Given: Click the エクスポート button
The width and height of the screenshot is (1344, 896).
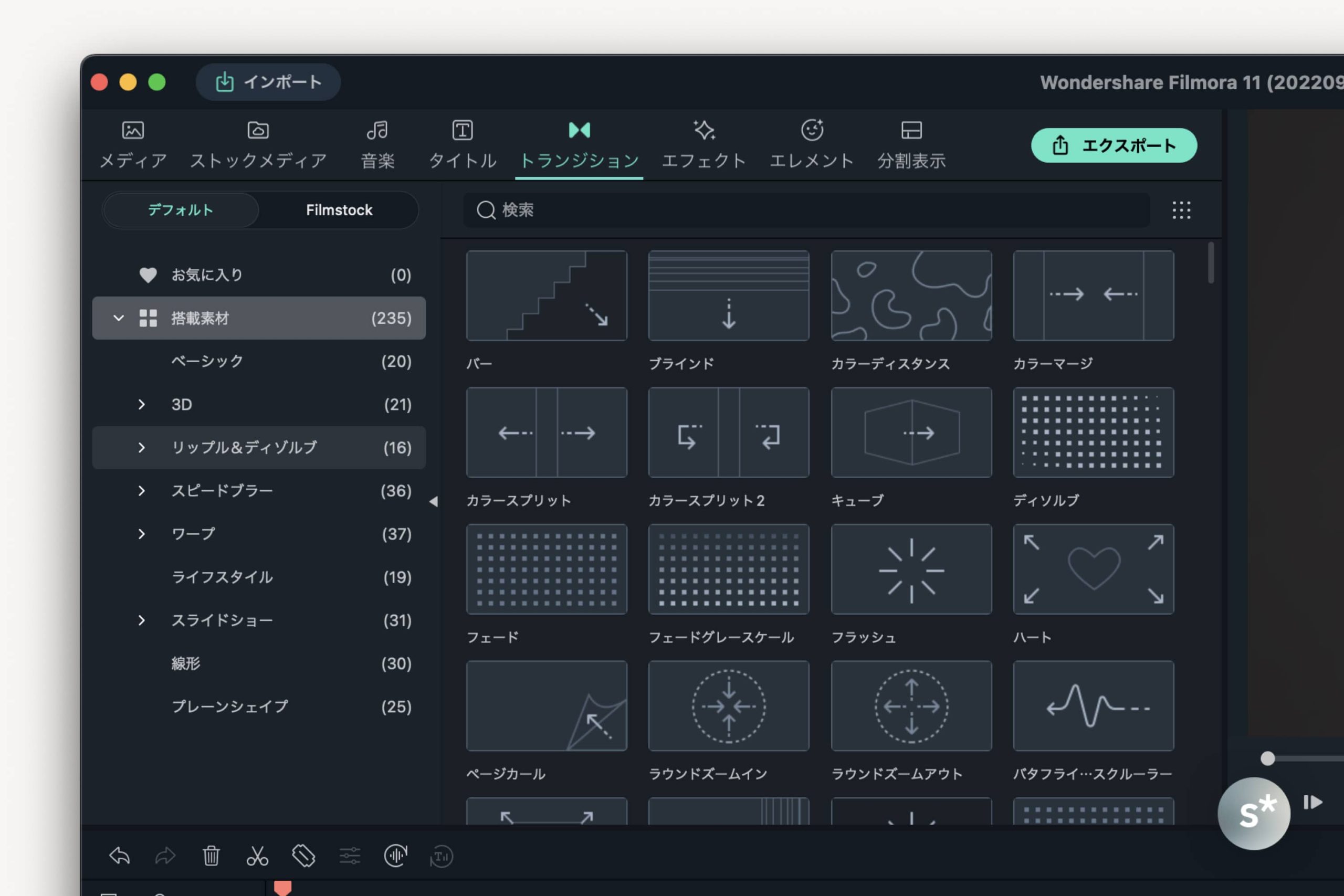Looking at the screenshot, I should tap(1113, 145).
